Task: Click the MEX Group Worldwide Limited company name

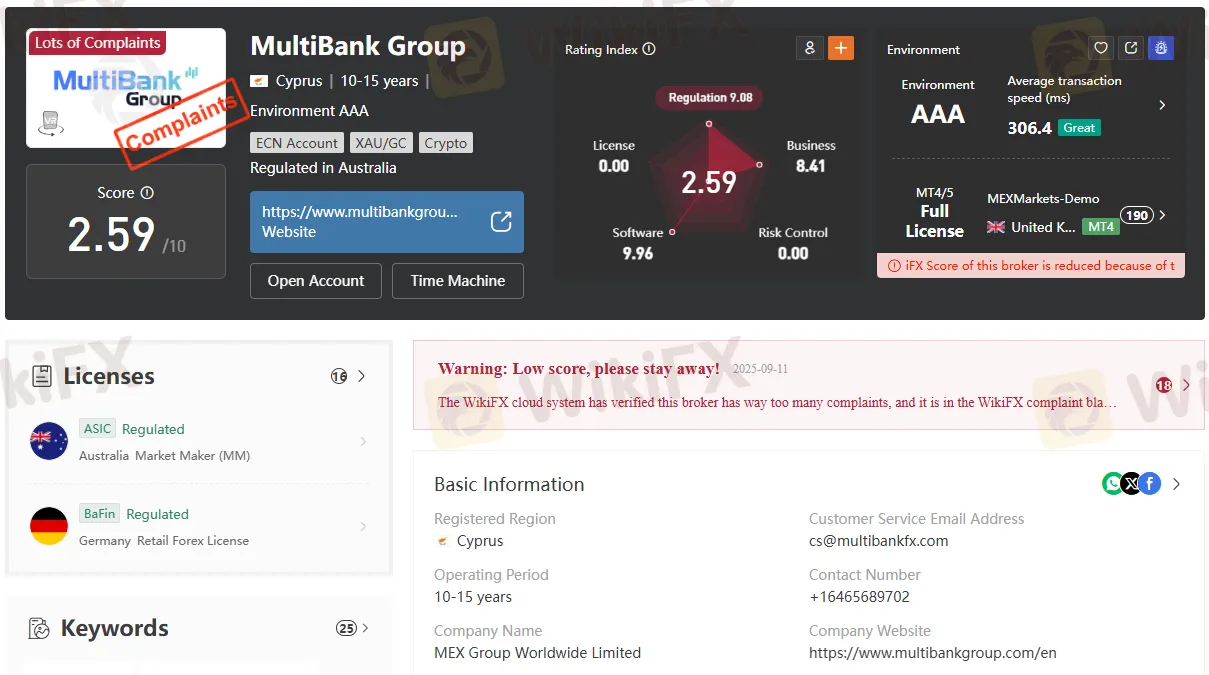Action: point(538,653)
